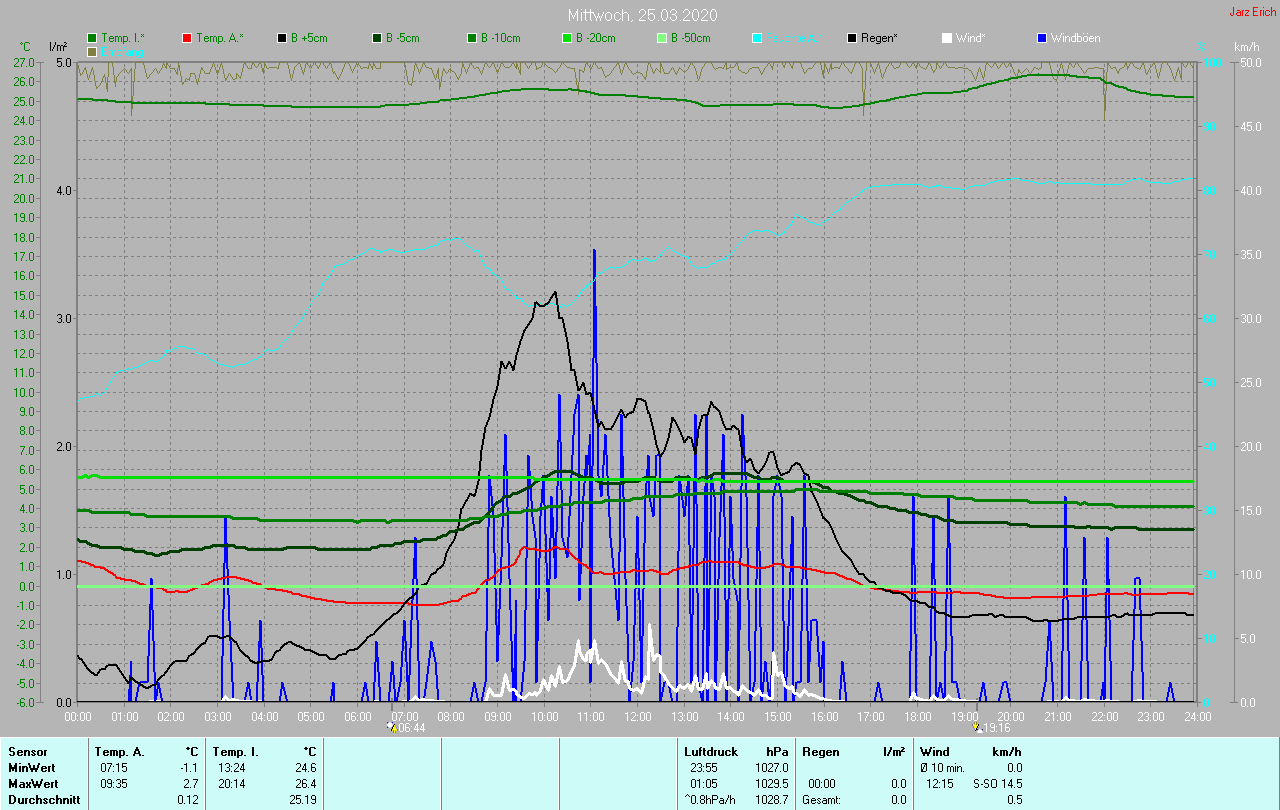Click the green Temp. I. legend square
The image size is (1280, 810).
point(92,38)
